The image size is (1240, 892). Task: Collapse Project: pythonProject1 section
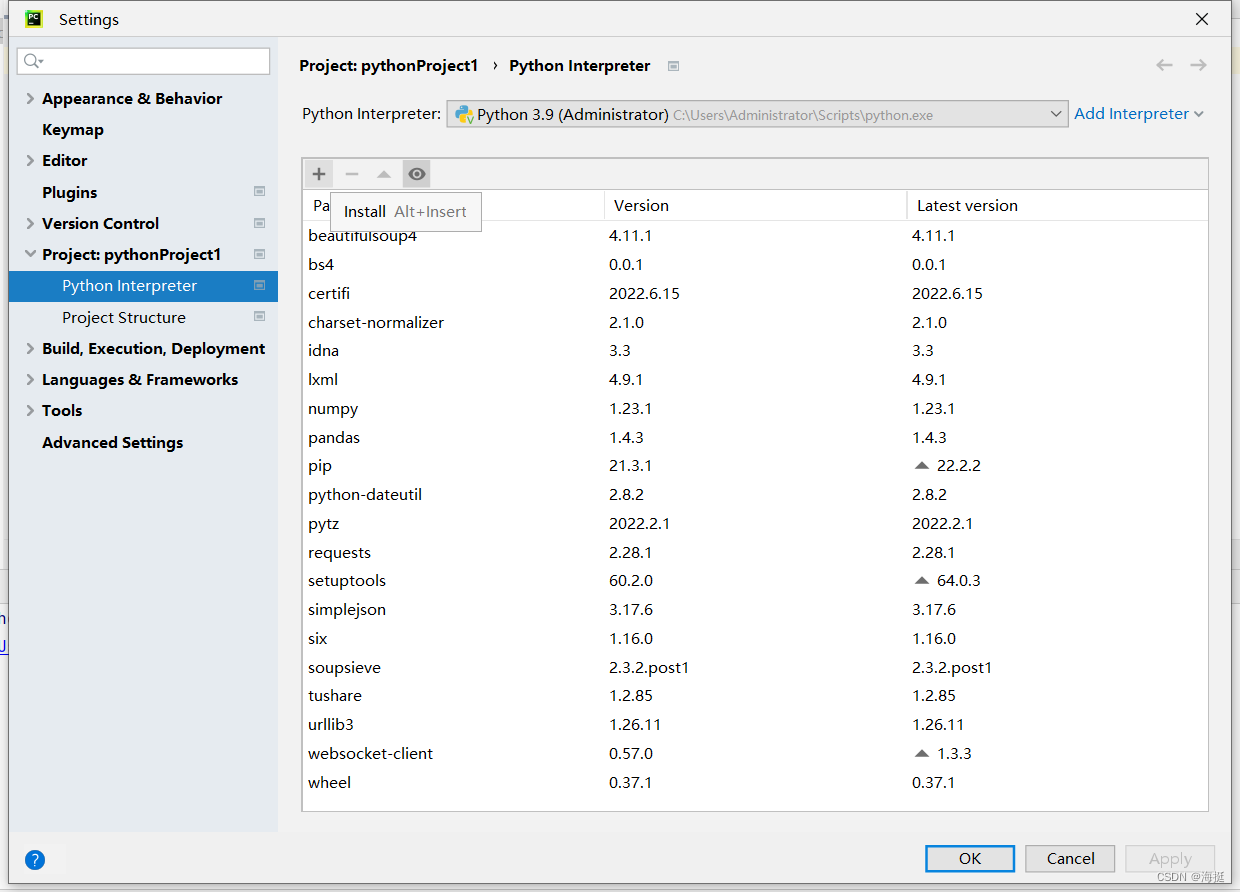pyautogui.click(x=30, y=254)
